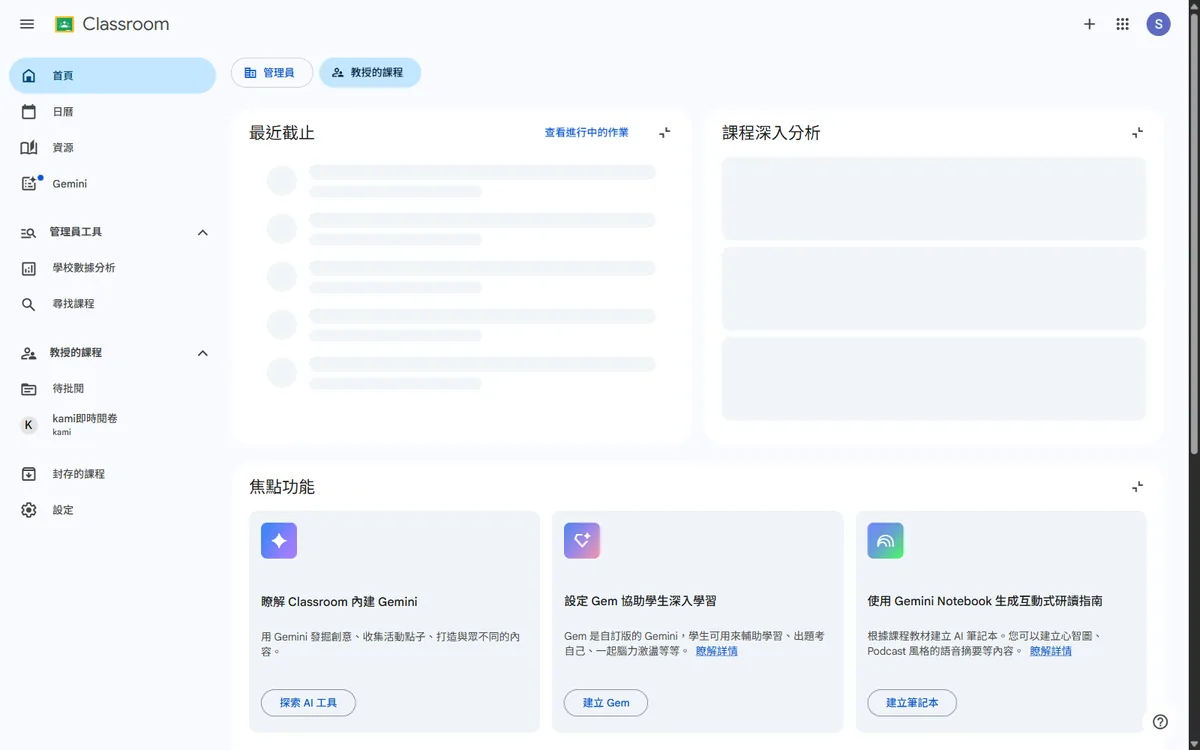Open Gemini in the sidebar

click(112, 184)
